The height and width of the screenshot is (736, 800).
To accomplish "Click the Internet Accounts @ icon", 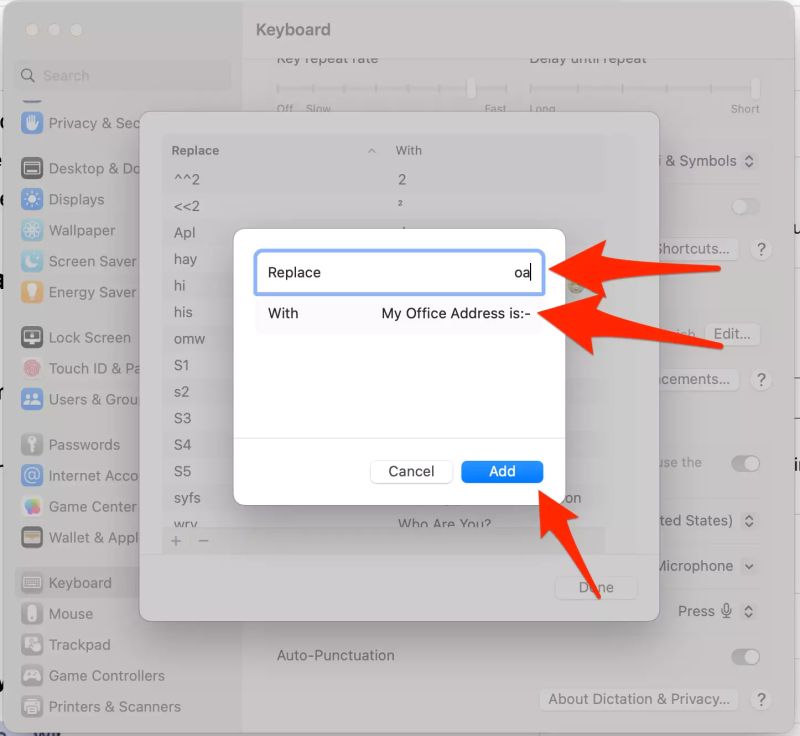I will 32,475.
